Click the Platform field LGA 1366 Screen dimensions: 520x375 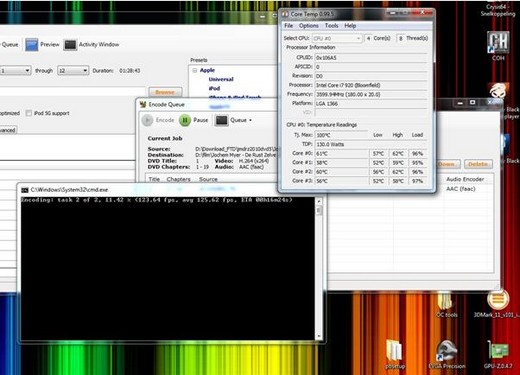371,104
